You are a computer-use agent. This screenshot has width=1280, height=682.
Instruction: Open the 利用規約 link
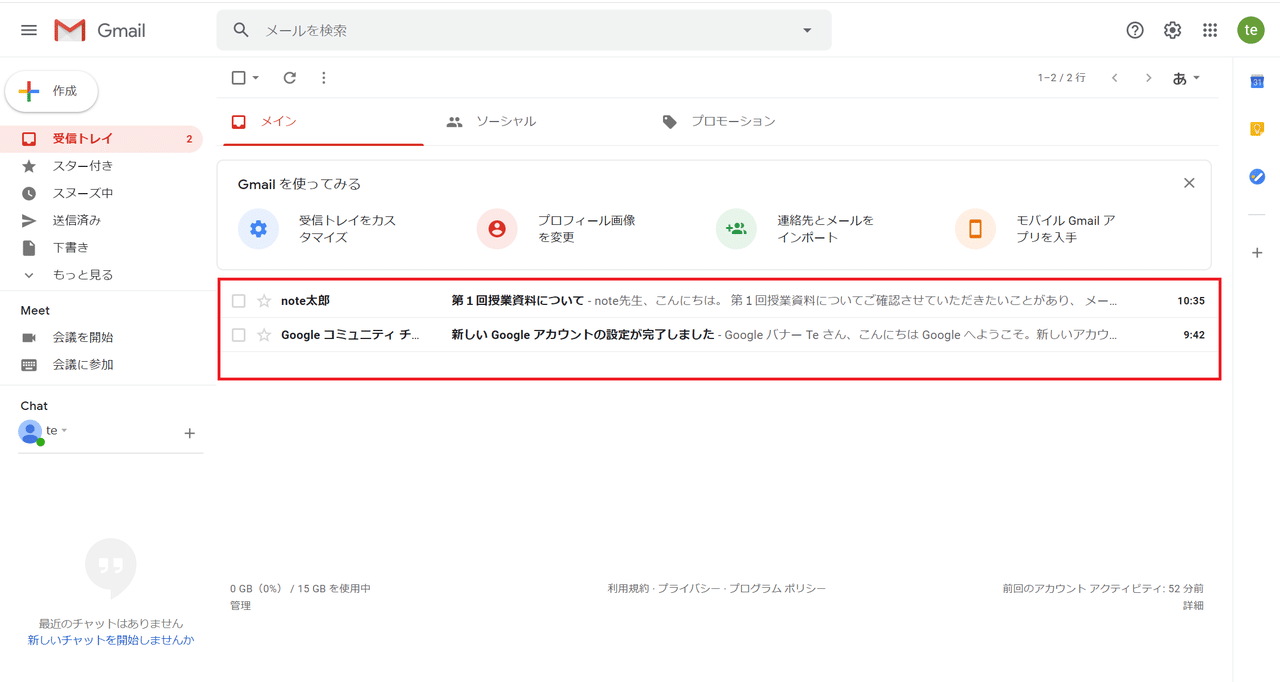tap(628, 589)
